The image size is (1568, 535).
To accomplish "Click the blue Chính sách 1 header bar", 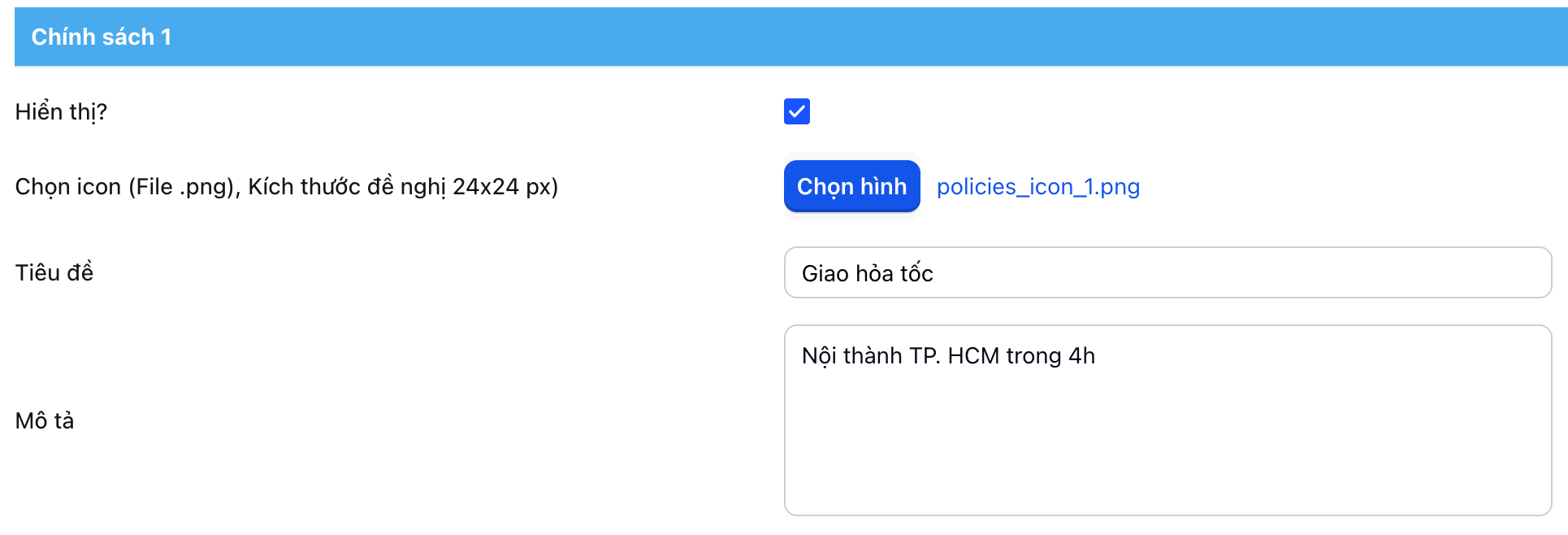I will pos(812,37).
